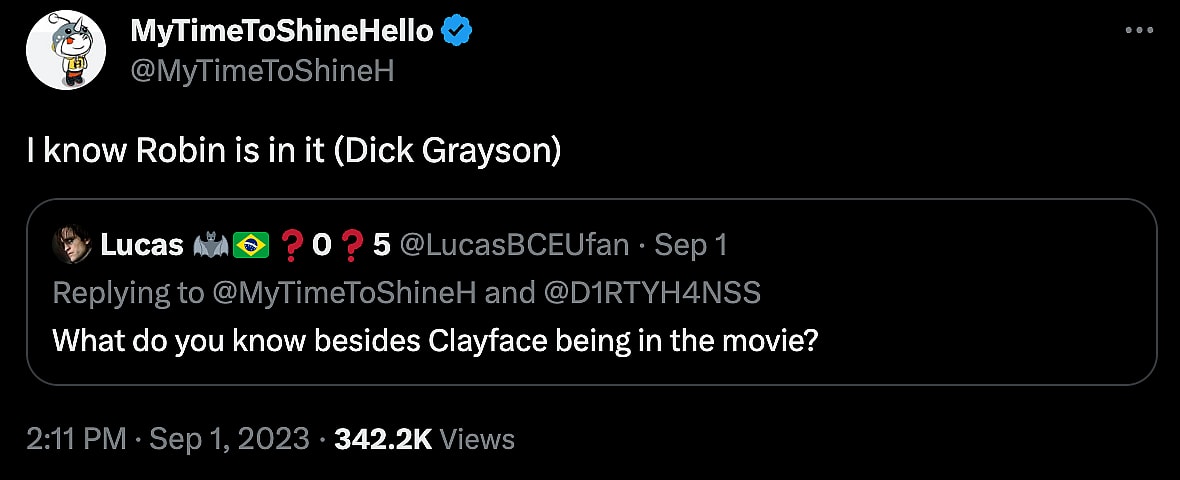
Task: Click Lucas's small avatar in quoted tweet
Action: tap(71, 246)
